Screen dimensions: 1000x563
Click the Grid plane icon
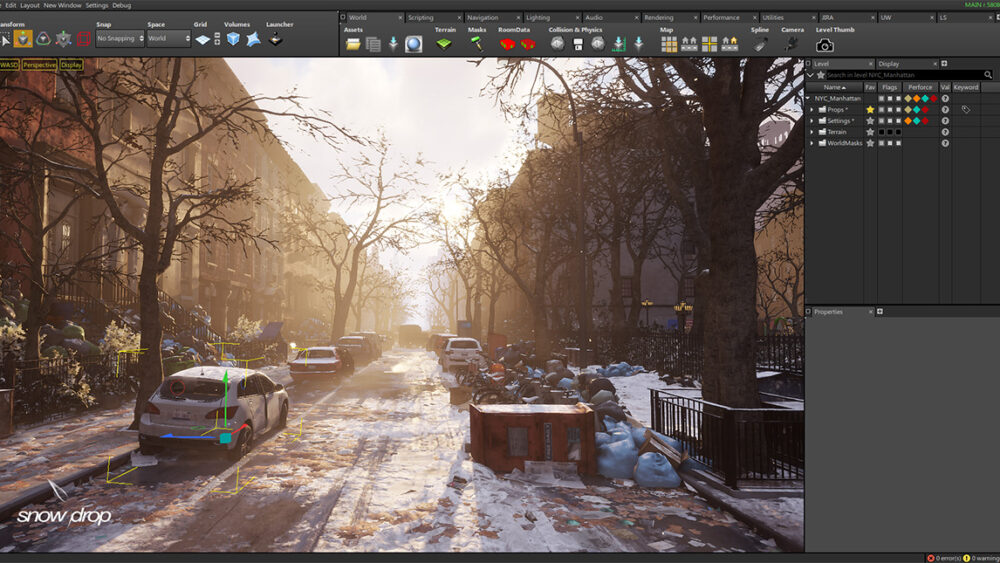pyautogui.click(x=203, y=40)
